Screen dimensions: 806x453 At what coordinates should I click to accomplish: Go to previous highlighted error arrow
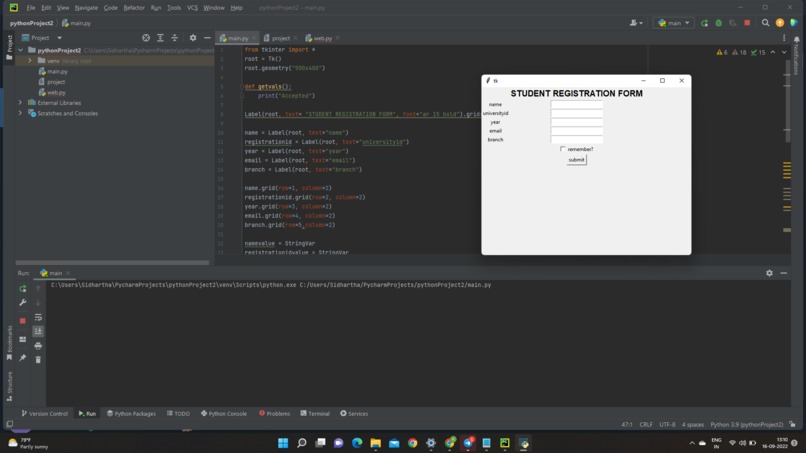pos(773,52)
